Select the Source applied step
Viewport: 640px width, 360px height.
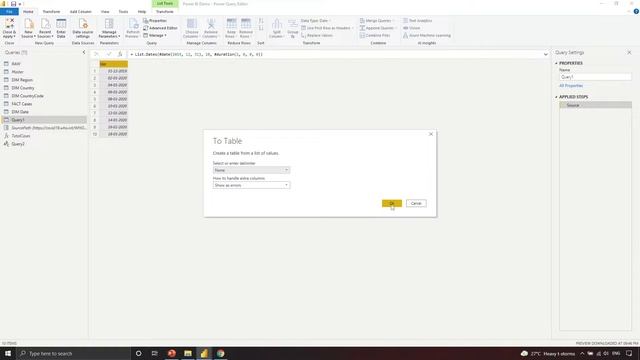(595, 105)
